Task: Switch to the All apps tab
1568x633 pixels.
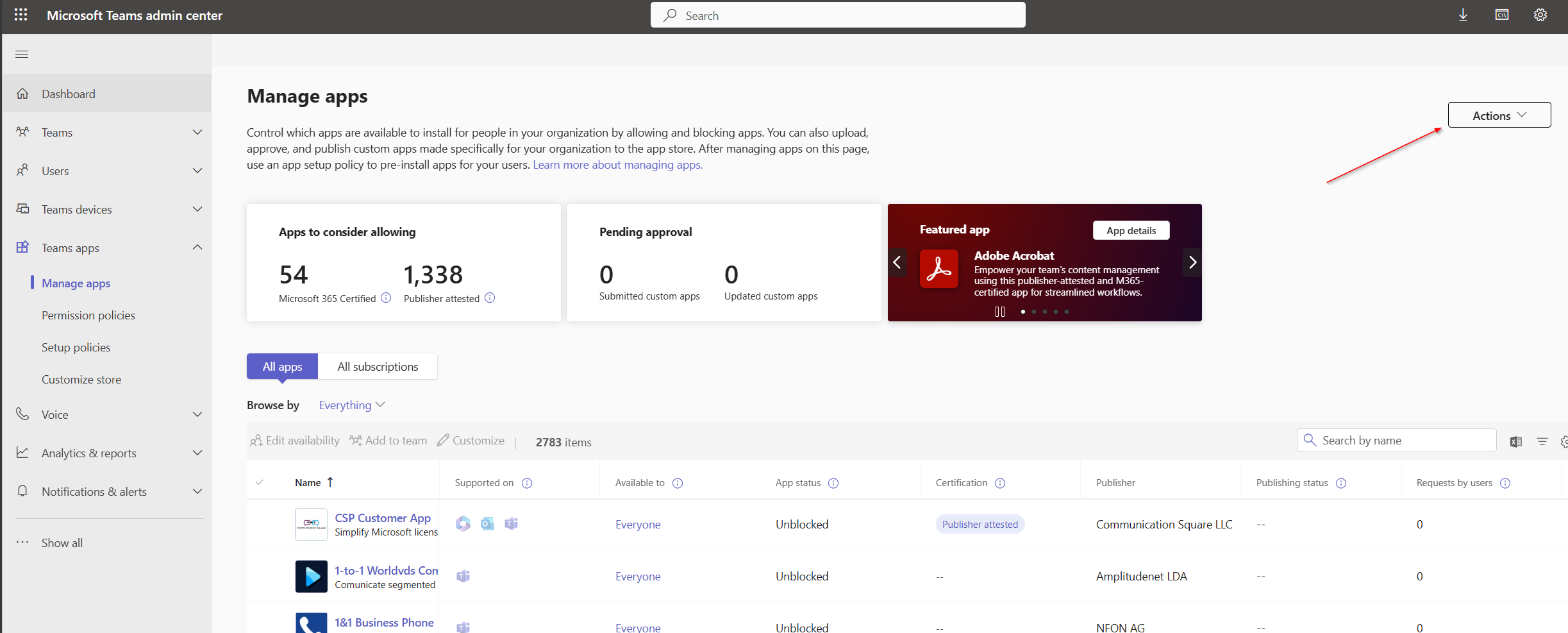Action: 282,366
